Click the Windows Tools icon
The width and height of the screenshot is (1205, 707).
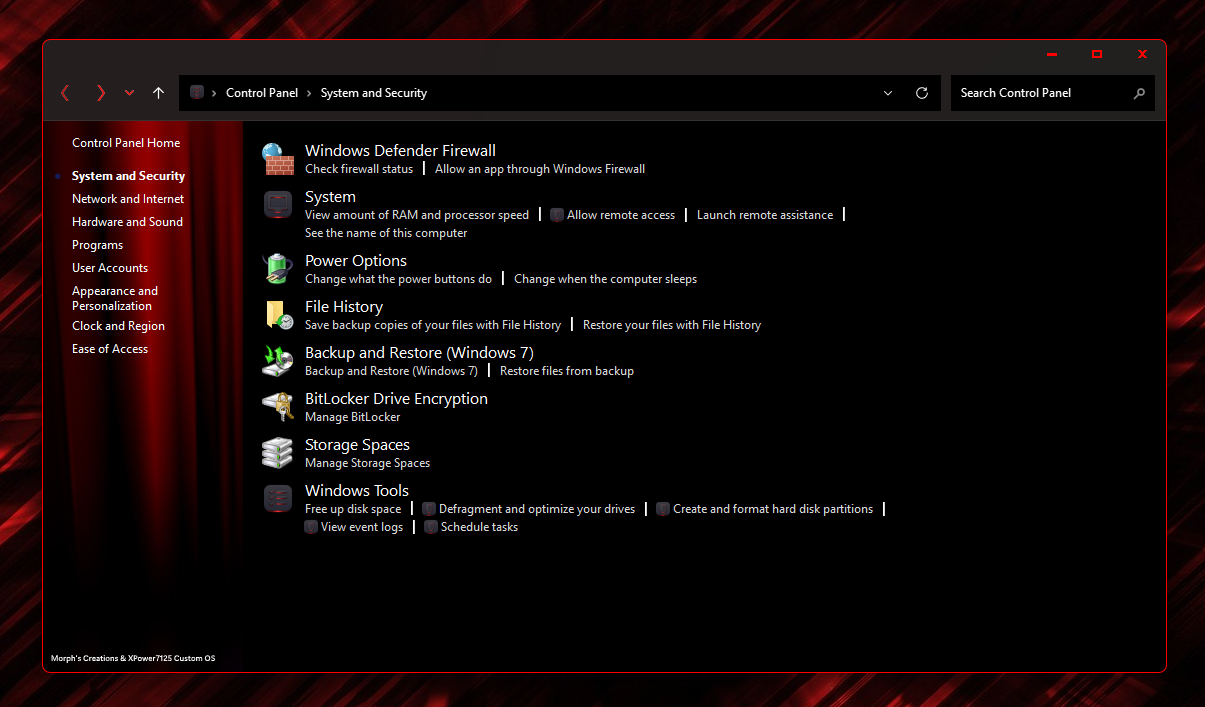[278, 499]
